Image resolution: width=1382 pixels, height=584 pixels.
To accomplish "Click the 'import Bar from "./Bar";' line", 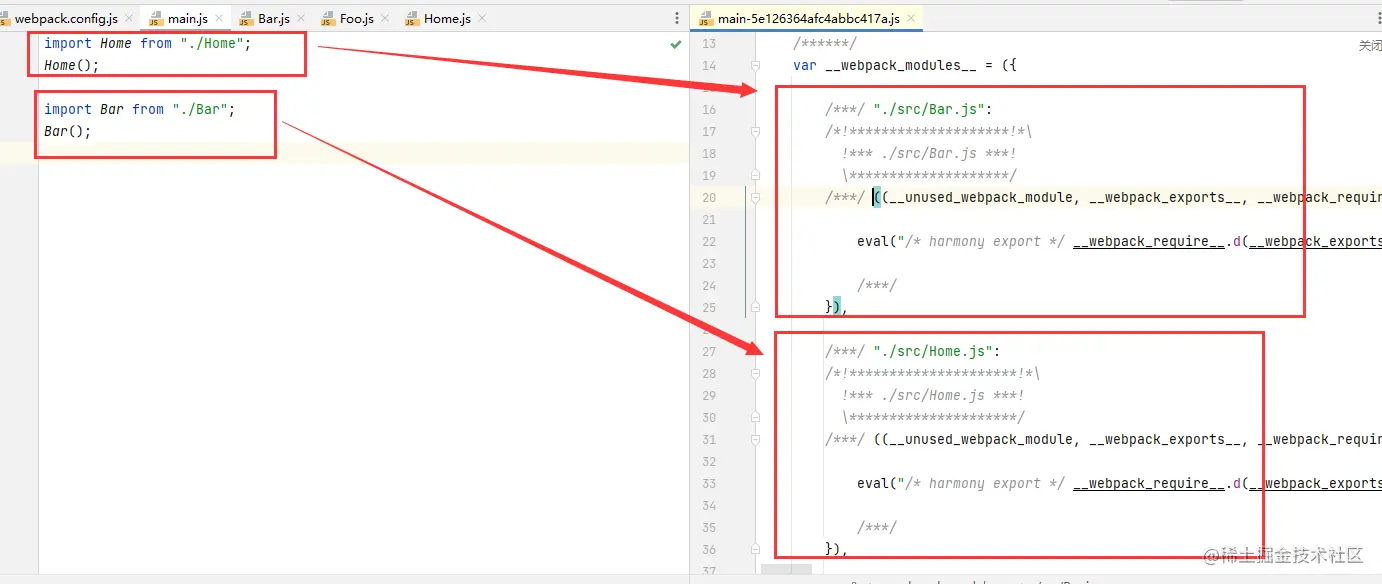I will [139, 110].
